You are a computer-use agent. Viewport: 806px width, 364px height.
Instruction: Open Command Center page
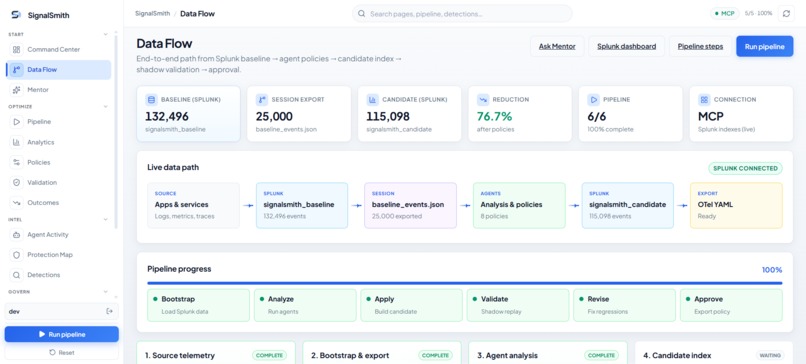[58, 49]
